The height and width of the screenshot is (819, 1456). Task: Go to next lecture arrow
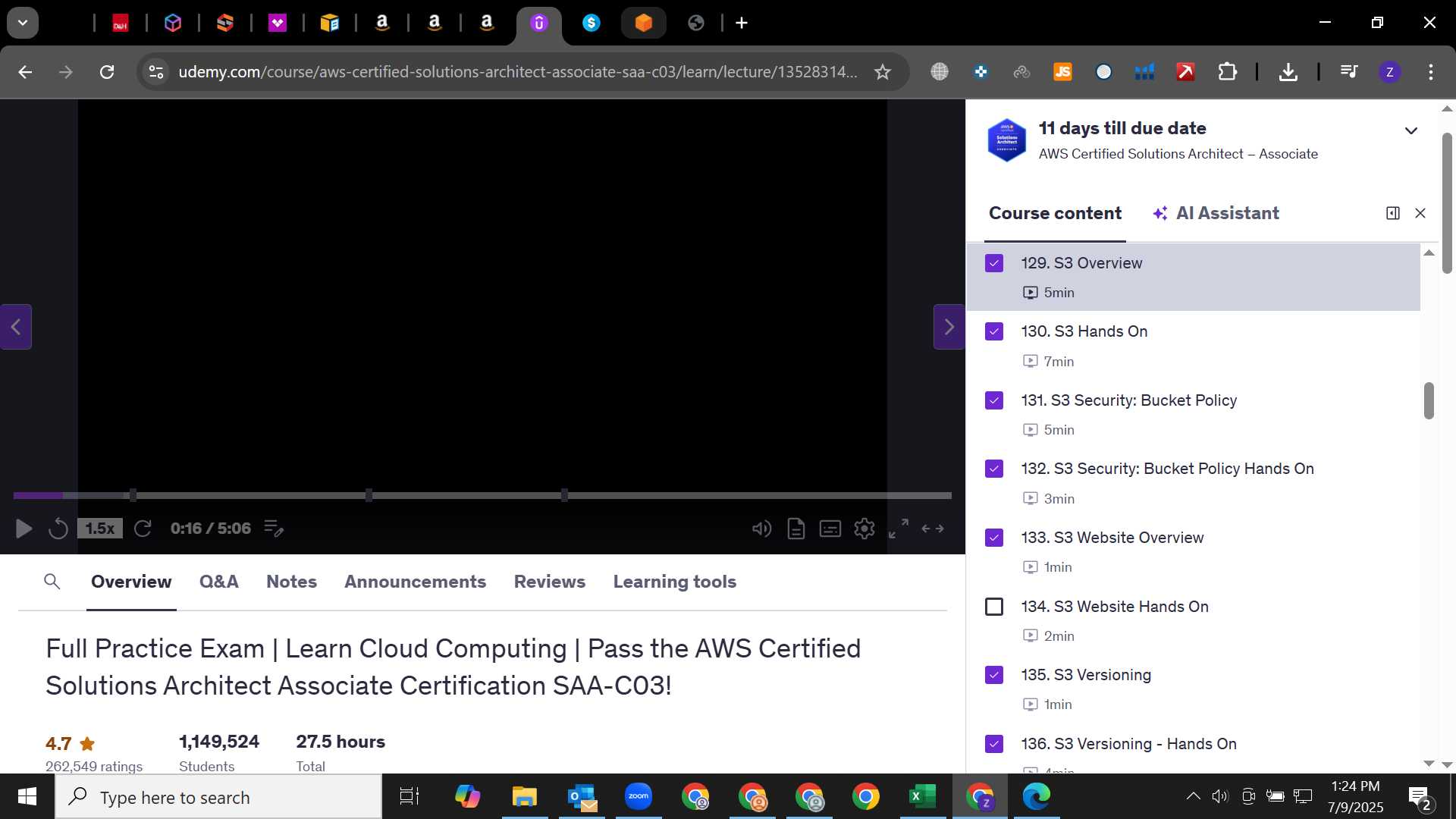949,327
